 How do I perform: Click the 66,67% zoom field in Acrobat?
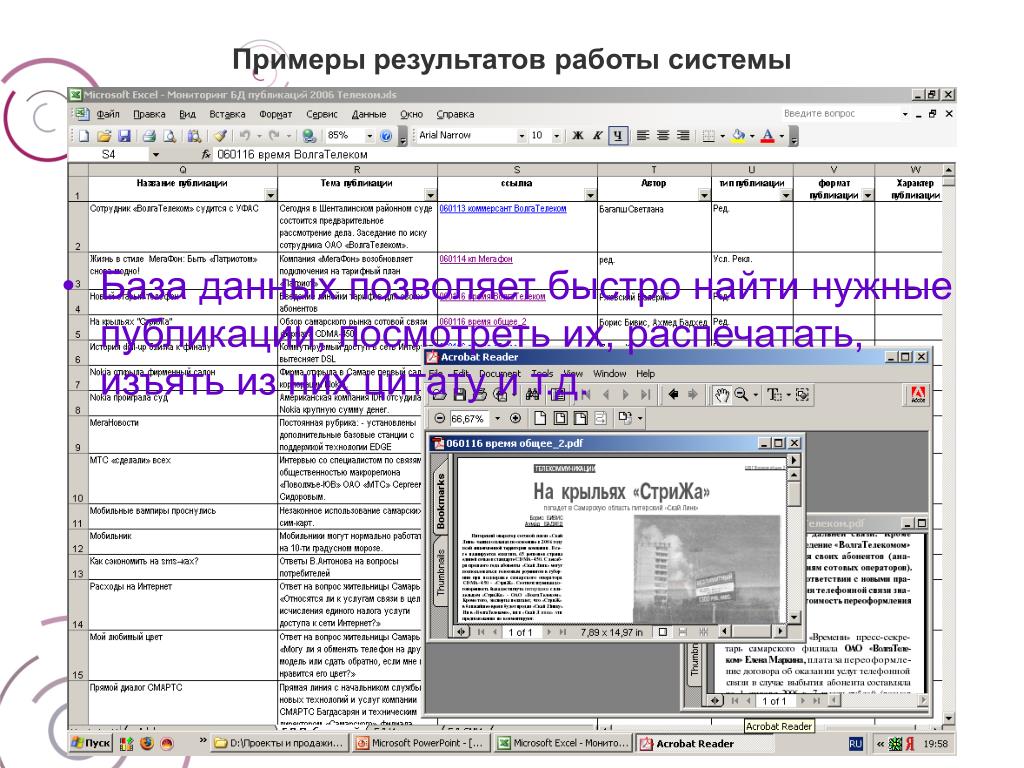click(468, 419)
